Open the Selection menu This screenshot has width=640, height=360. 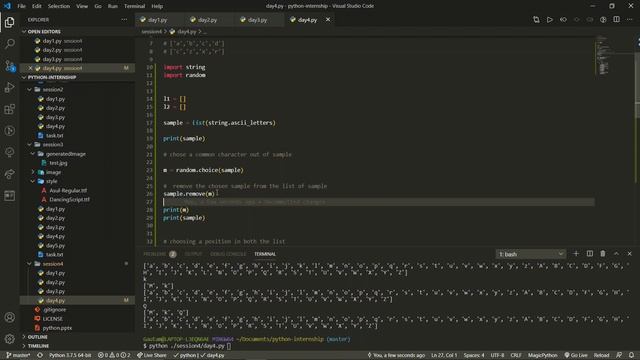pos(59,6)
